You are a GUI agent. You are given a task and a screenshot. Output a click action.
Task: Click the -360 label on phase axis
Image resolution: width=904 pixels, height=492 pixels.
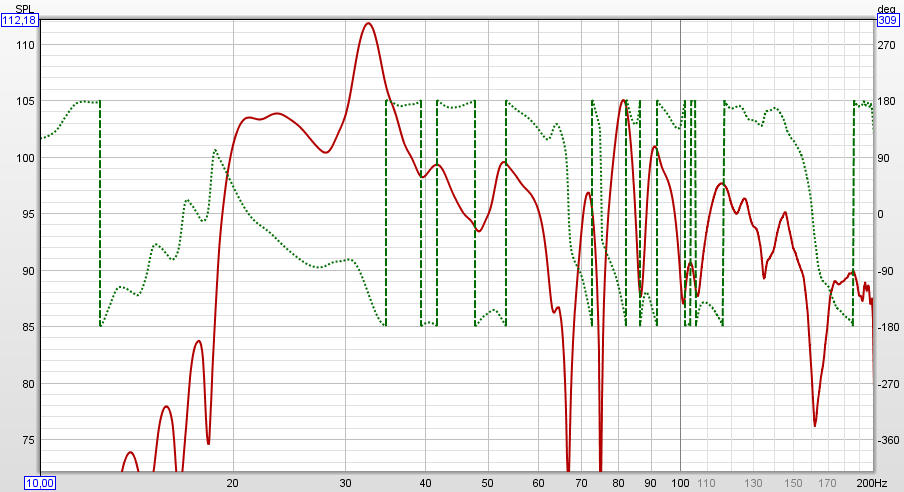click(x=888, y=441)
